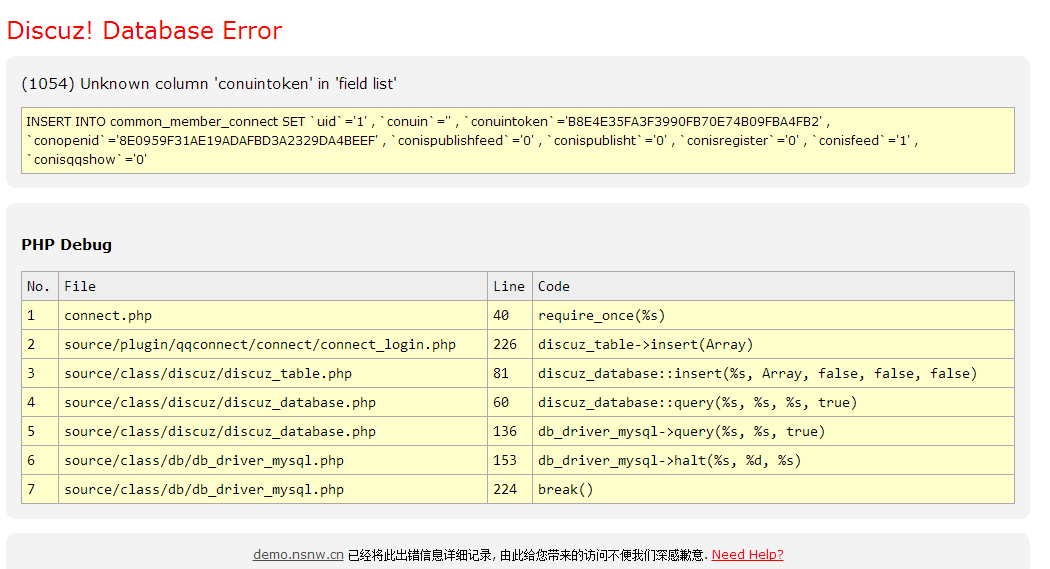Click line number 153 cell
Image resolution: width=1050 pixels, height=569 pixels.
510,461
